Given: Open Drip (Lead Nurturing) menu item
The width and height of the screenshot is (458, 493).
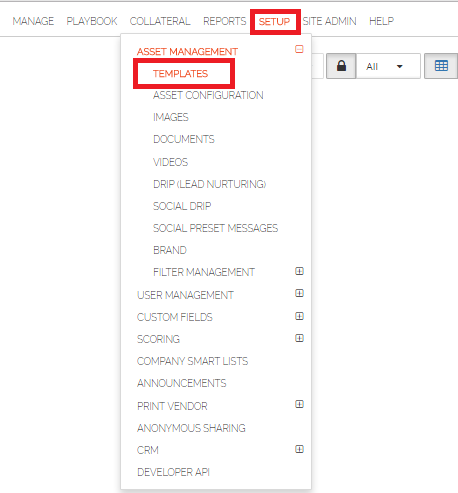Looking at the screenshot, I should click(x=209, y=184).
